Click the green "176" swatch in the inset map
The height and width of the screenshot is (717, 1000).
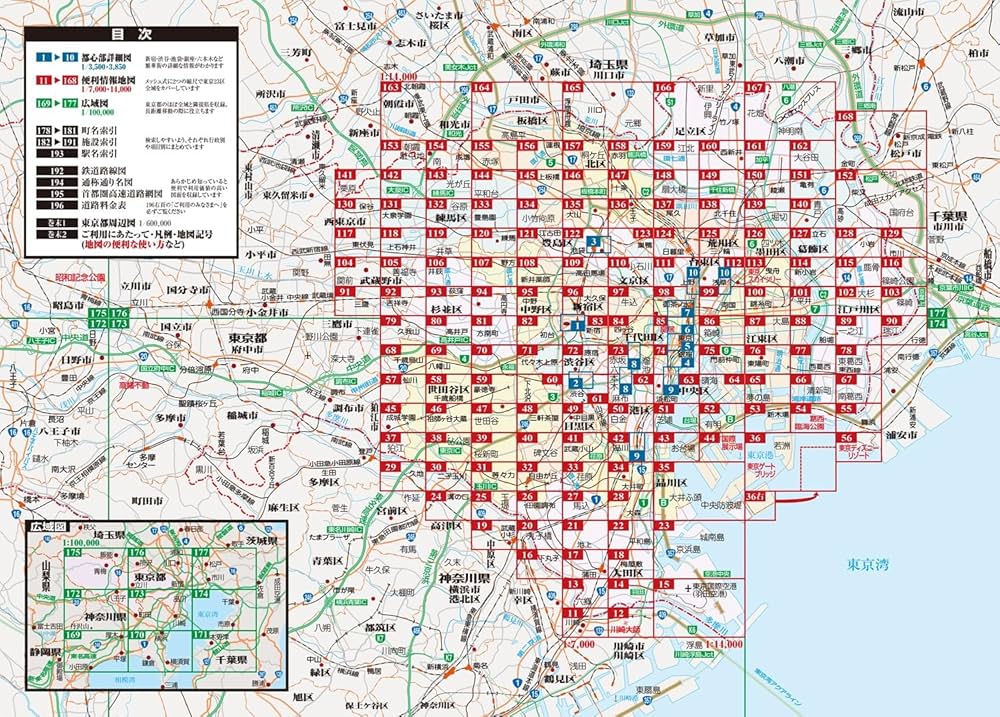coord(136,552)
